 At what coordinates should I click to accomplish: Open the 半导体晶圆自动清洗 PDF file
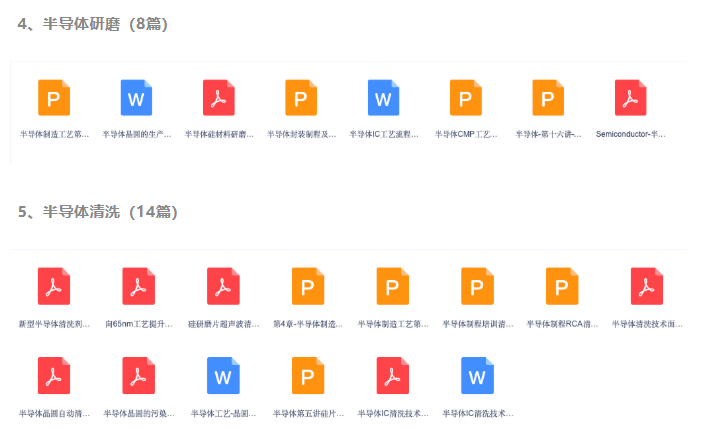coord(54,374)
